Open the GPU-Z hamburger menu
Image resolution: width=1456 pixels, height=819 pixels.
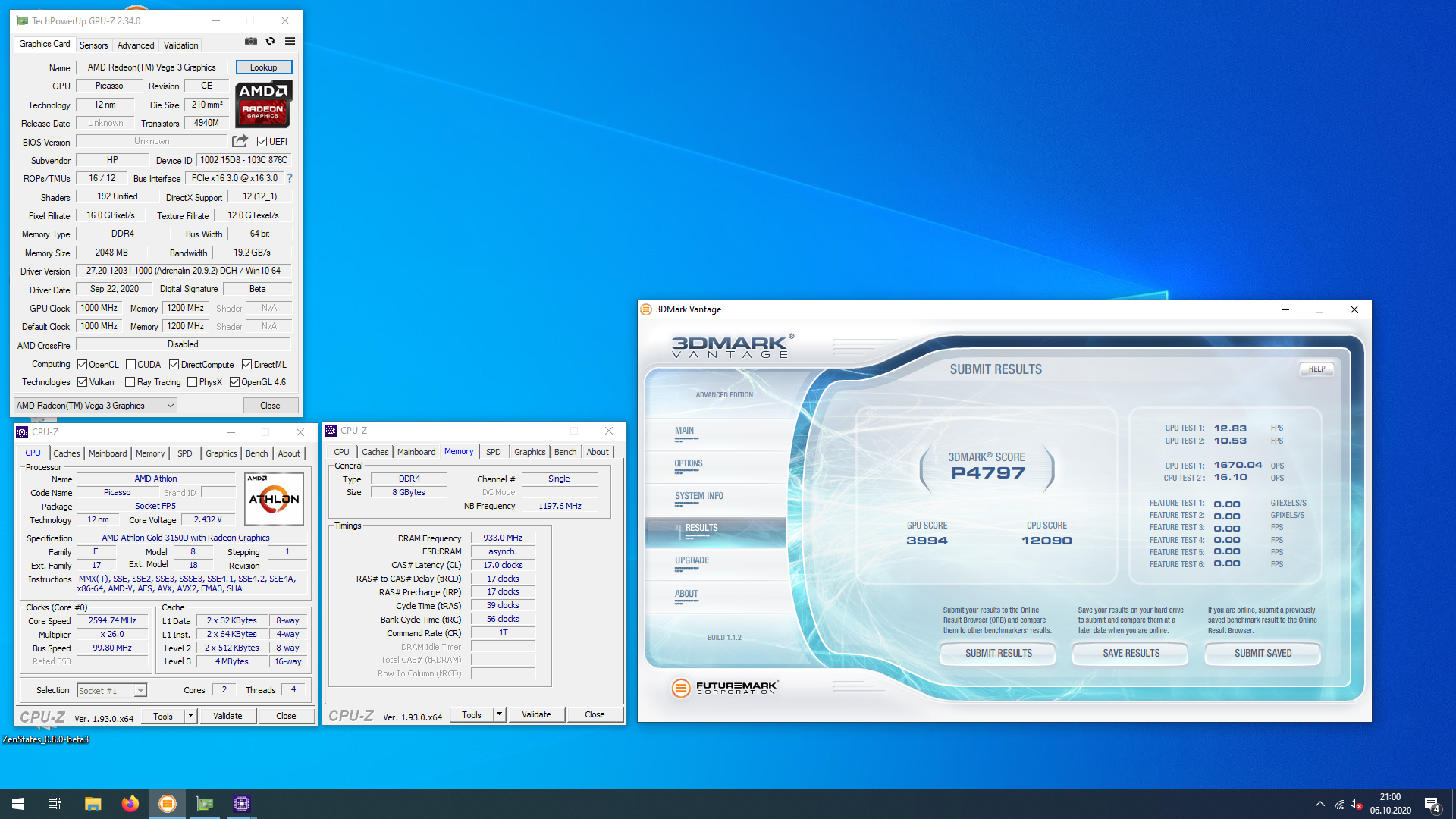pos(290,41)
